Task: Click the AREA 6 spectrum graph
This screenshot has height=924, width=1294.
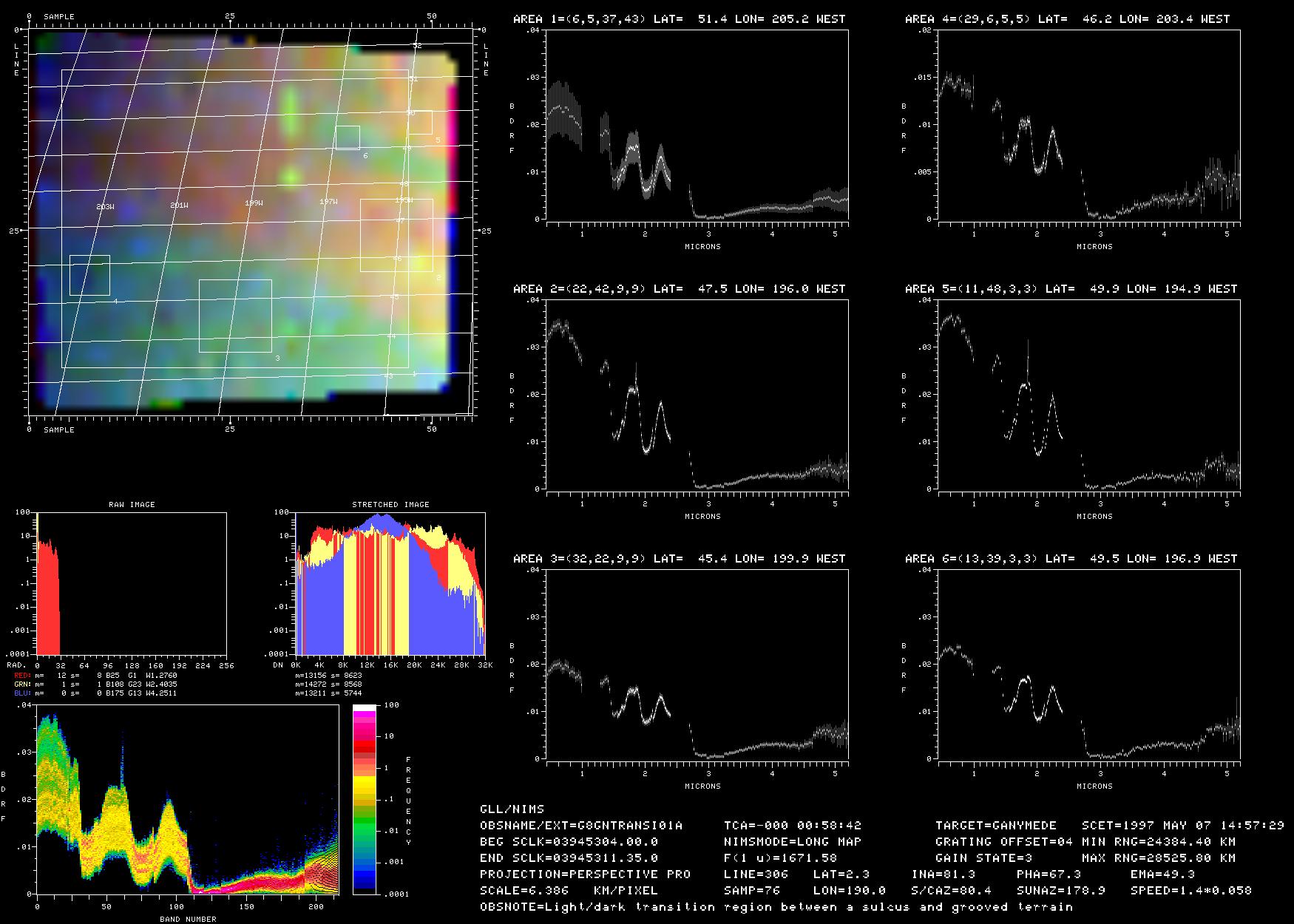Action: click(x=1089, y=665)
